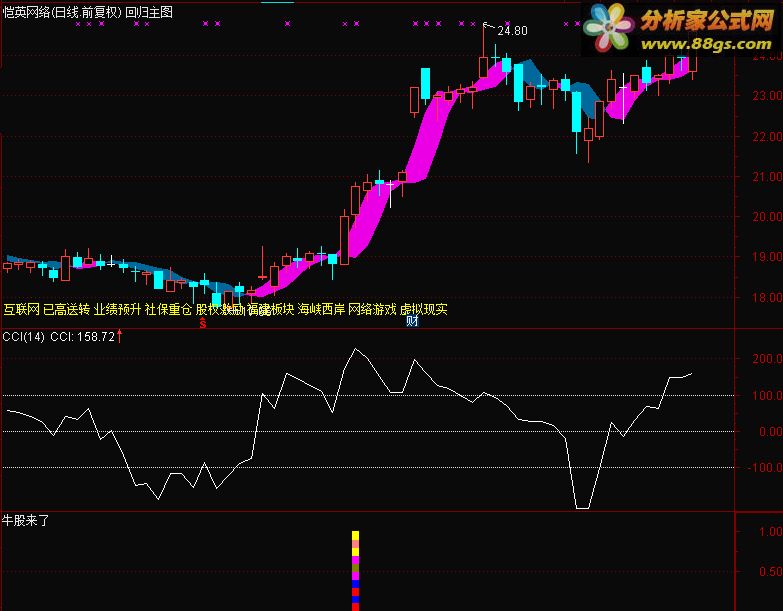
Task: Select the 网络游戏 tag
Action: pos(372,309)
